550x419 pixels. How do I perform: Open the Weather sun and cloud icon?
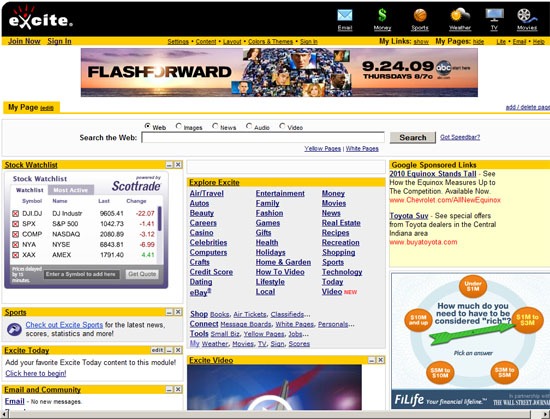coord(460,15)
